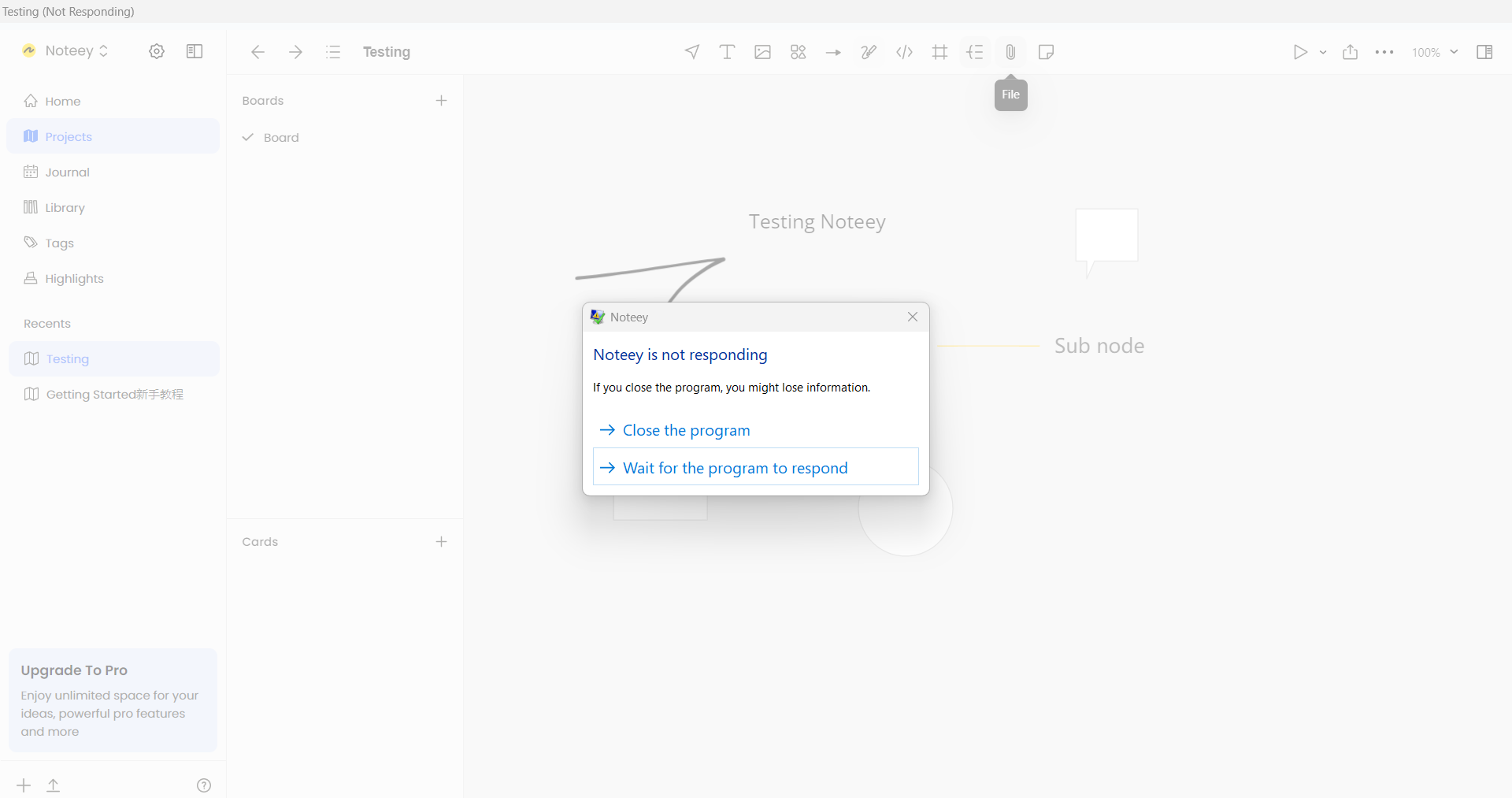Screen dimensions: 1512x798
Task: Click the Boards section header
Action: click(x=263, y=100)
